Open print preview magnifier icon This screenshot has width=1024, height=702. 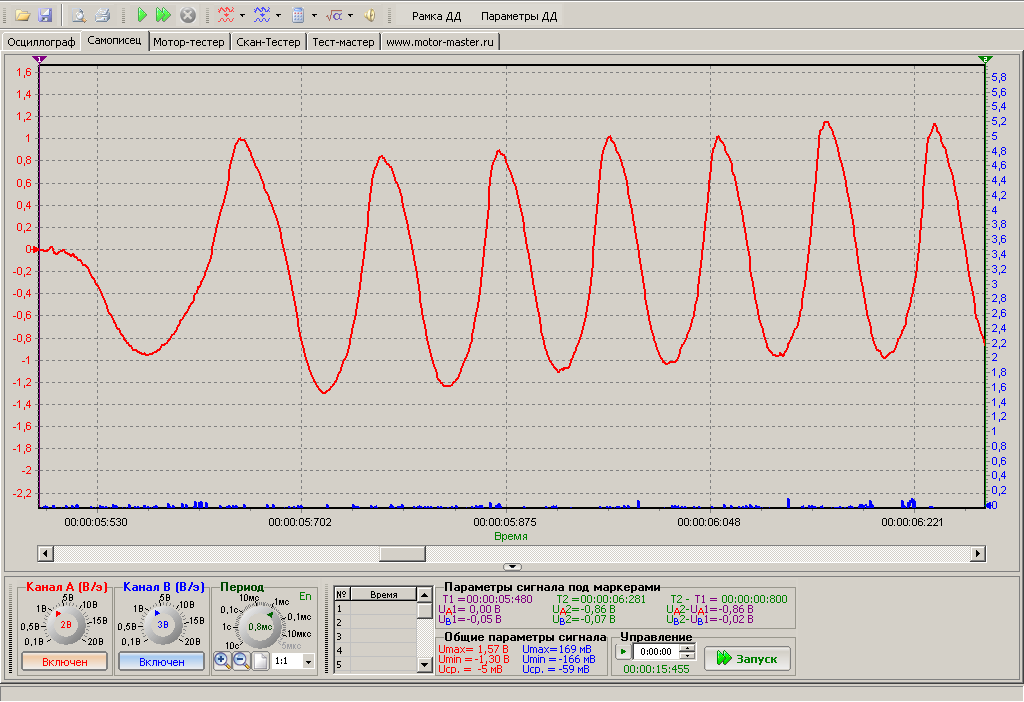tap(78, 15)
